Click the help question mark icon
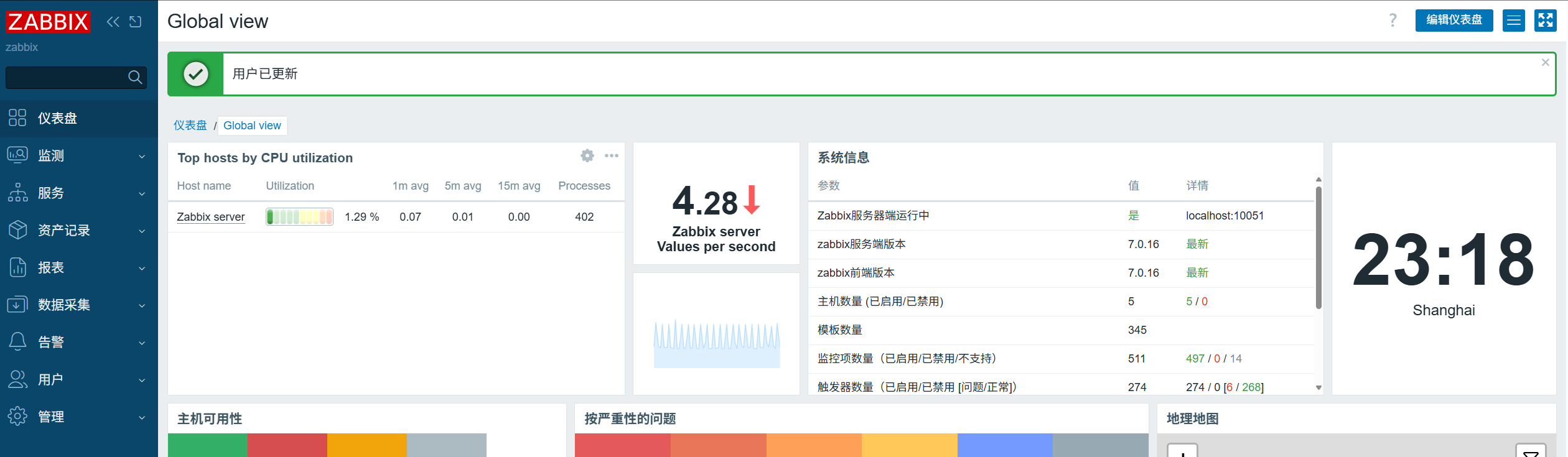 pyautogui.click(x=1393, y=21)
